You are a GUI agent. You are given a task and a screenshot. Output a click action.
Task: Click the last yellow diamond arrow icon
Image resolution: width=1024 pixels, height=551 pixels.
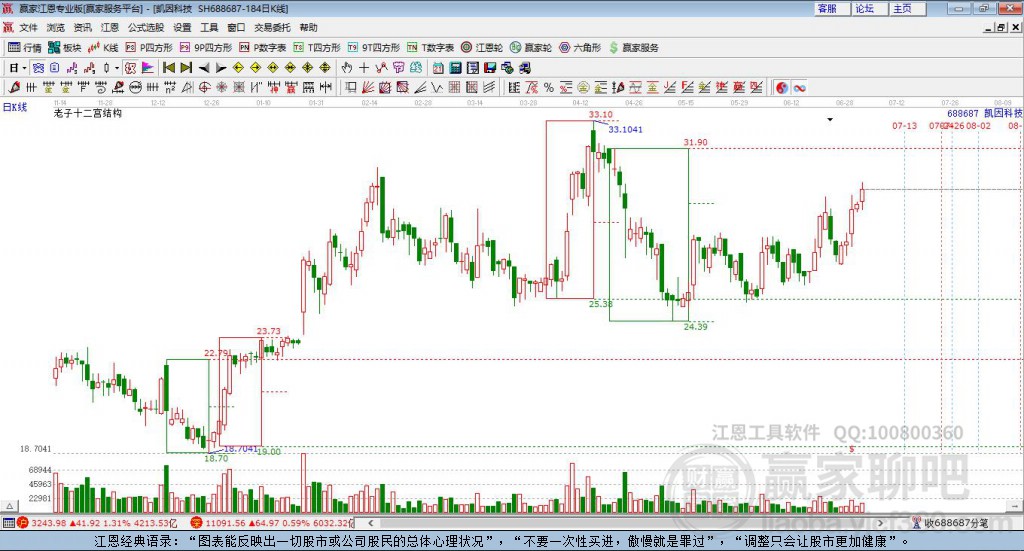pos(325,68)
